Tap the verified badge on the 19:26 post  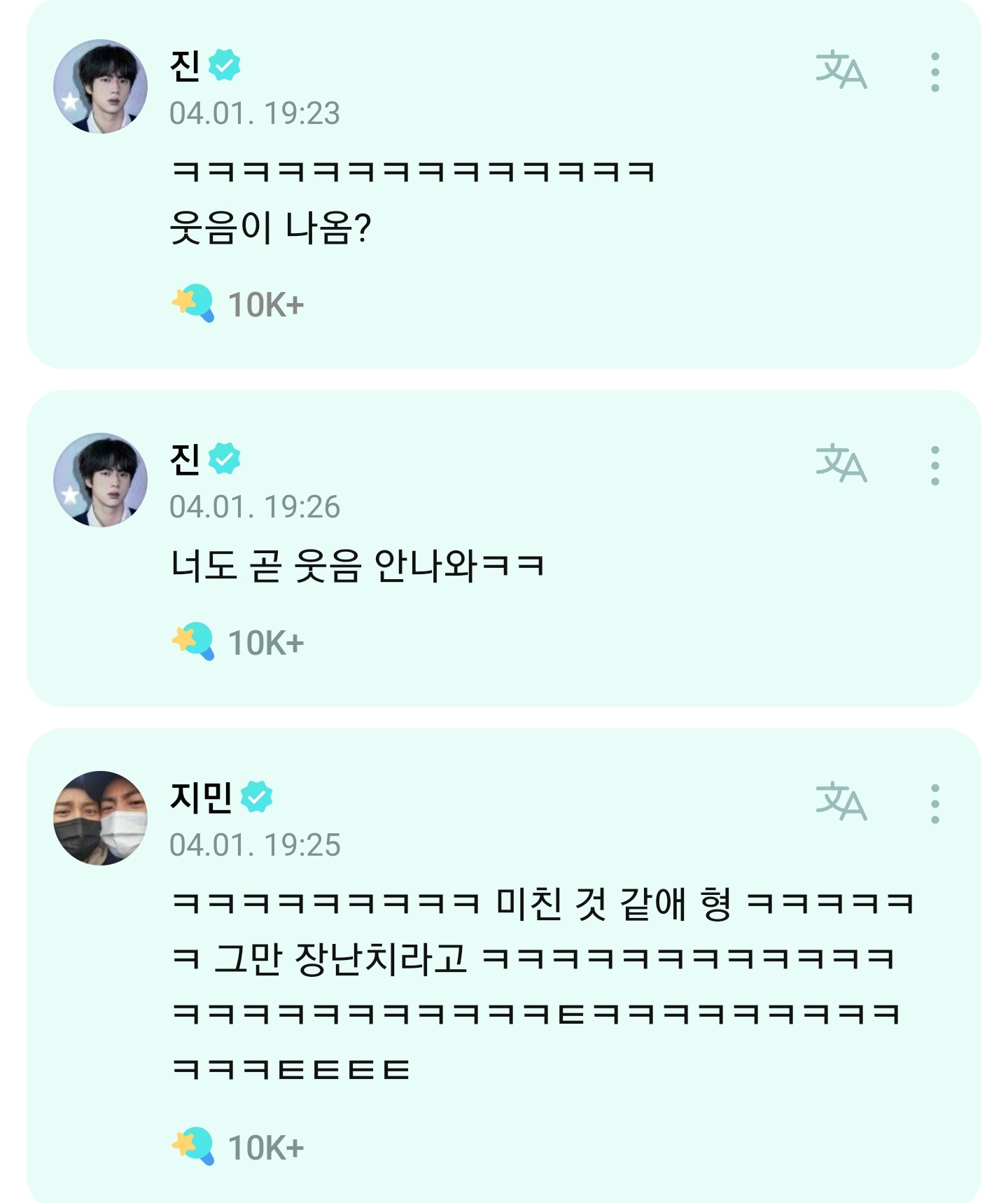click(224, 459)
